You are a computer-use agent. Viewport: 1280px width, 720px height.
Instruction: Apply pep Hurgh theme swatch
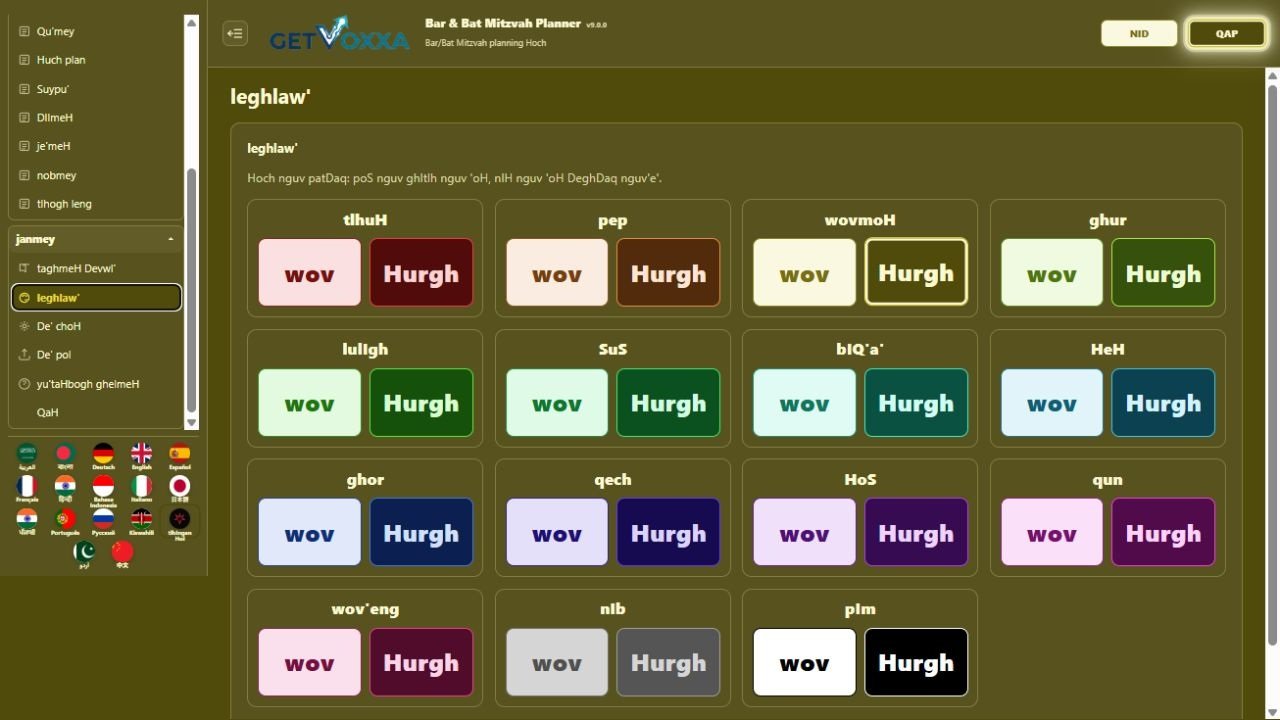click(x=668, y=273)
